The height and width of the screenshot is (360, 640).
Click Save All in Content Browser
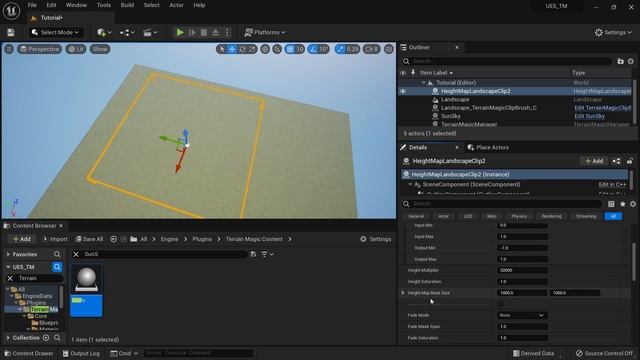coord(89,239)
